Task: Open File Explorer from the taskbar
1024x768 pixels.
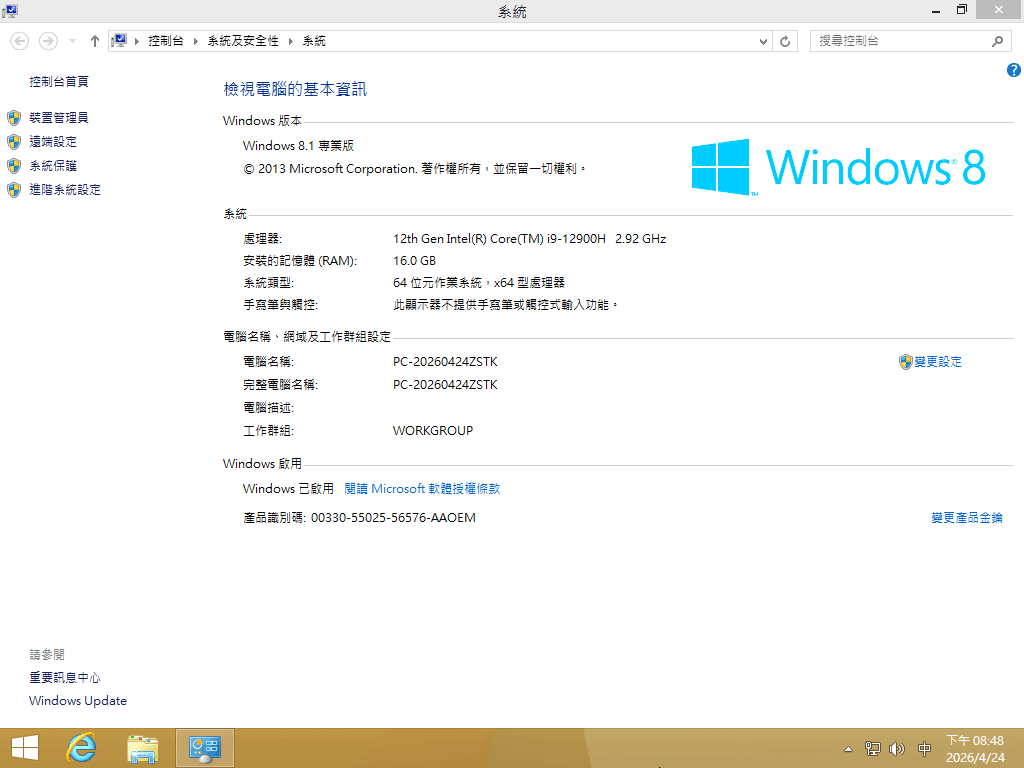Action: tap(143, 747)
